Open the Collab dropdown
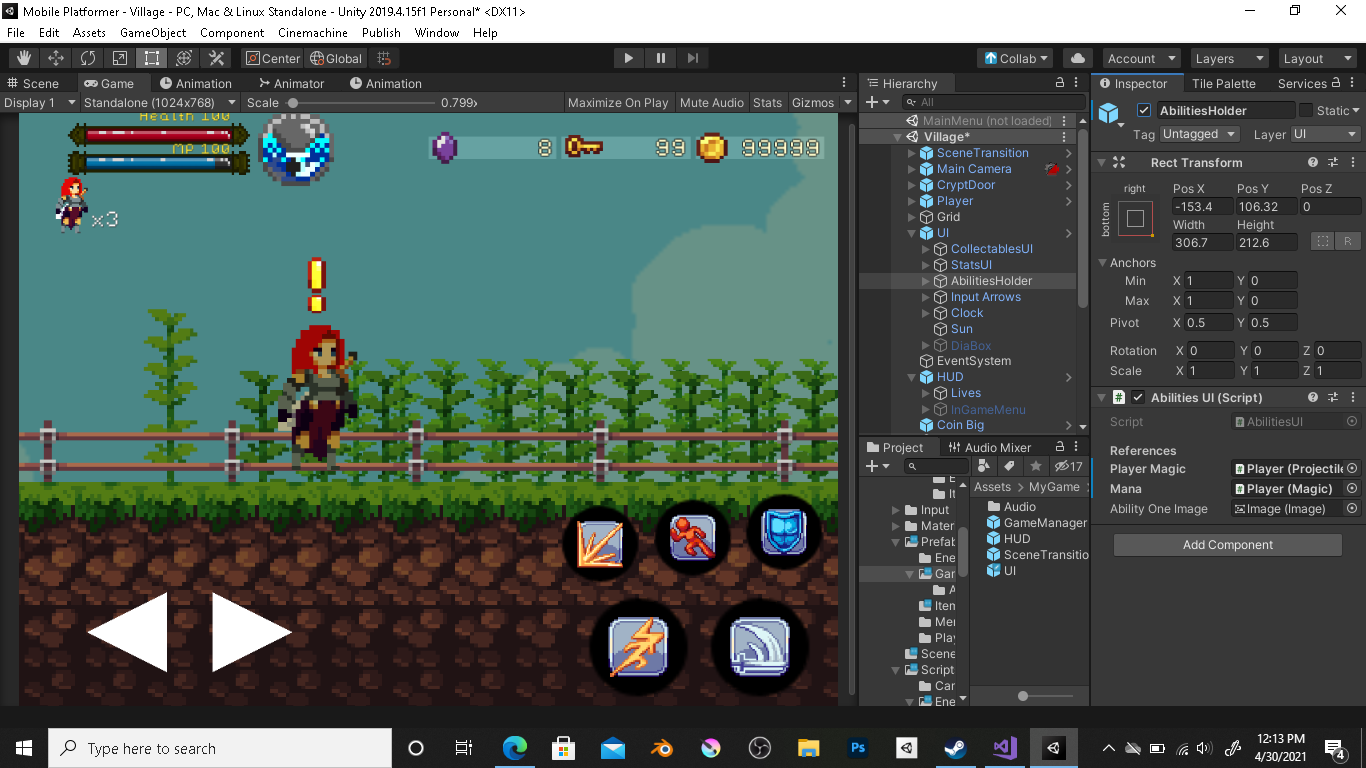This screenshot has height=768, width=1366. pos(1017,58)
